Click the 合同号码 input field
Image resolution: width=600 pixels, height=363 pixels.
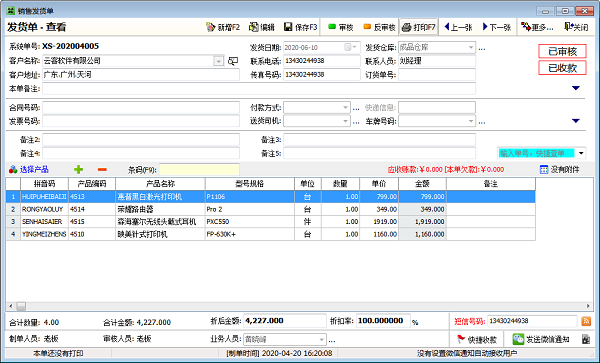click(141, 108)
